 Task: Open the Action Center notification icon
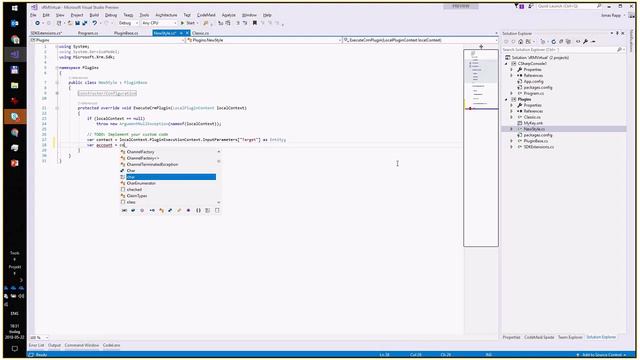(15, 349)
